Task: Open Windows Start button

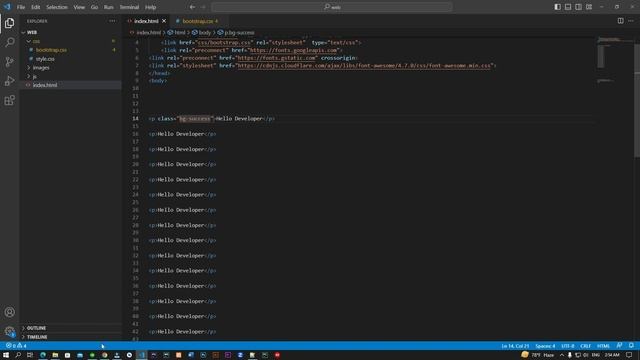Action: tap(6, 355)
